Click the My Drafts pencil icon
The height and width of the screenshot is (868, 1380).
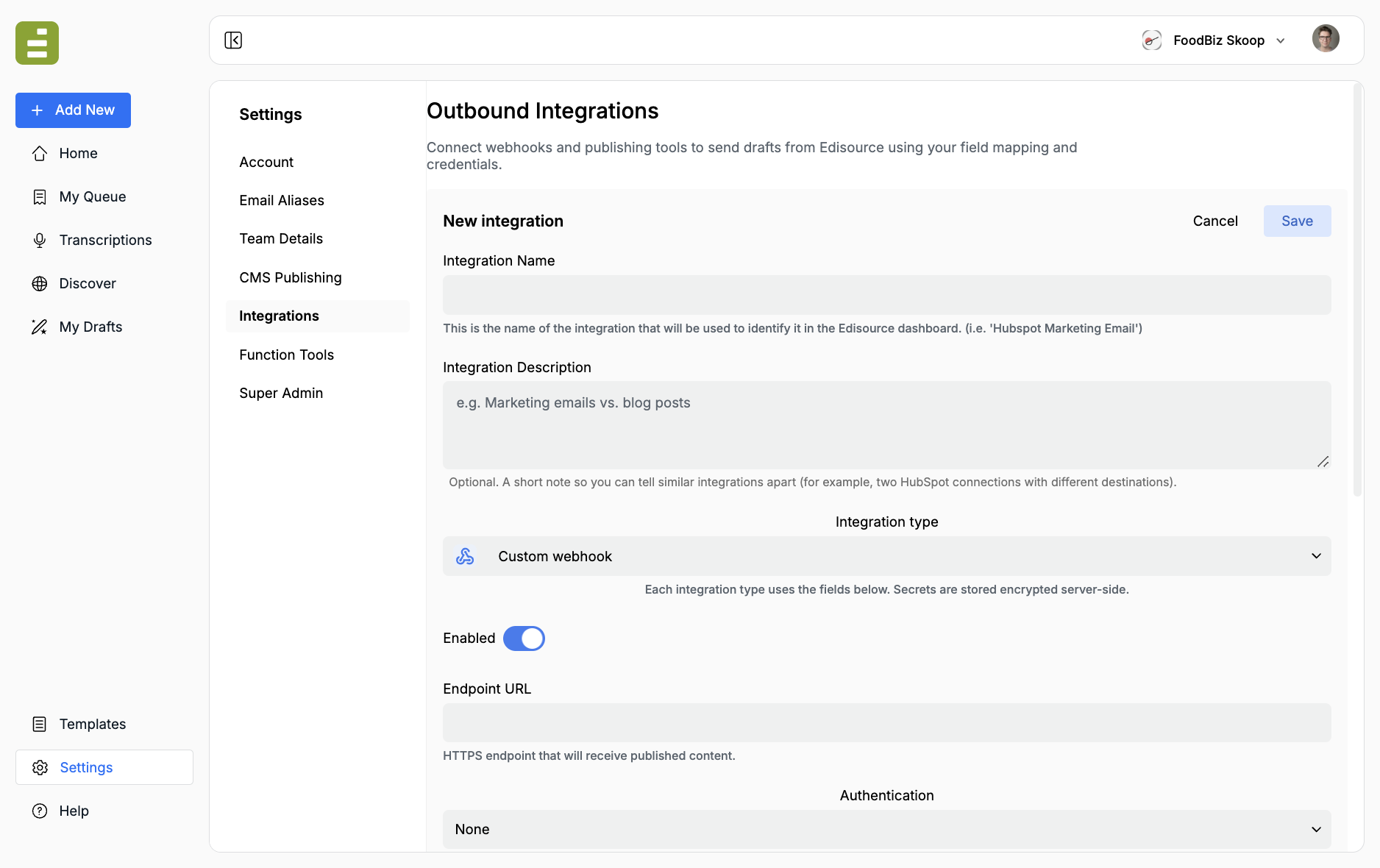(40, 327)
